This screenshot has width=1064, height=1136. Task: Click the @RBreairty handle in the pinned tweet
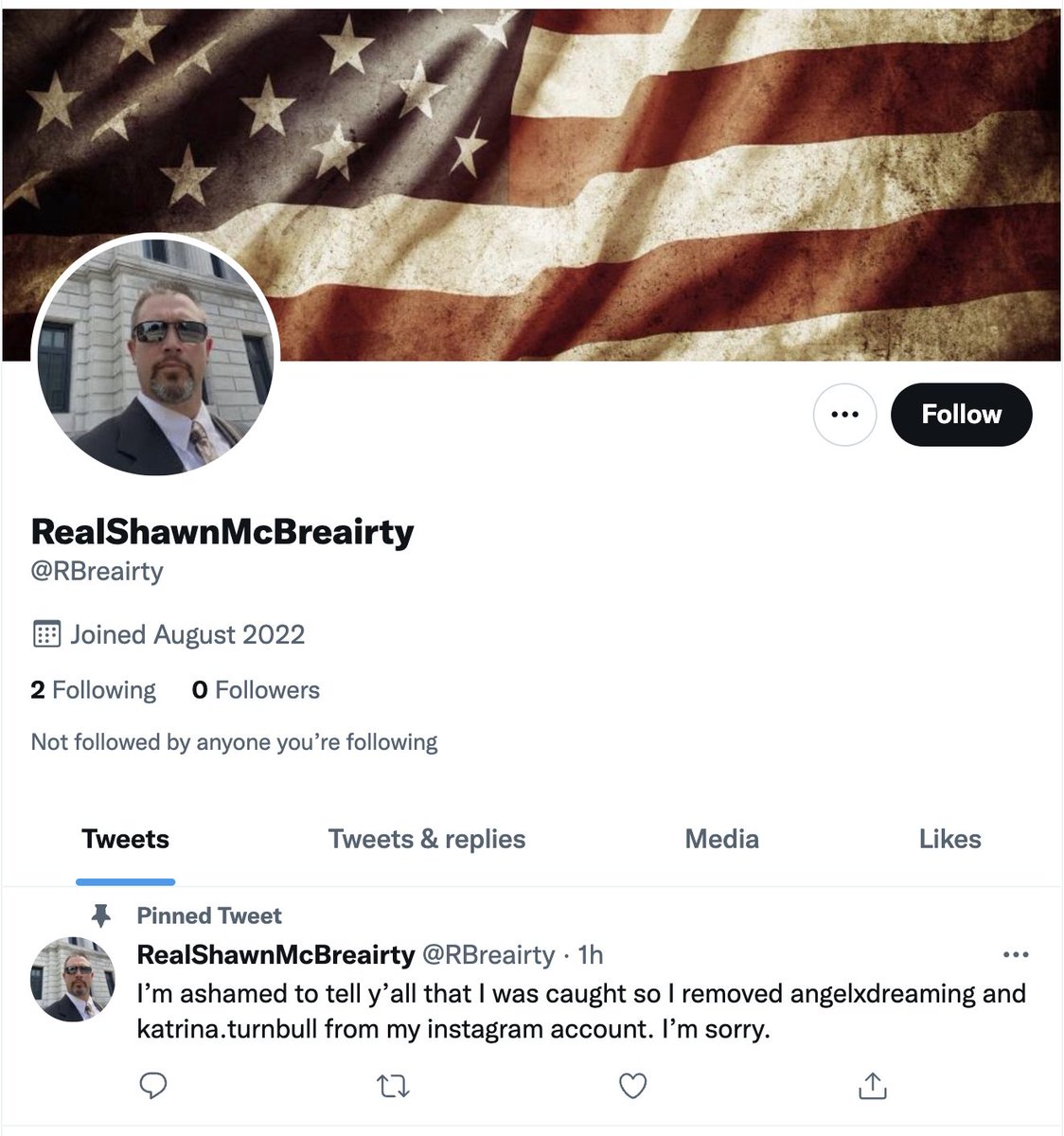pyautogui.click(x=488, y=954)
